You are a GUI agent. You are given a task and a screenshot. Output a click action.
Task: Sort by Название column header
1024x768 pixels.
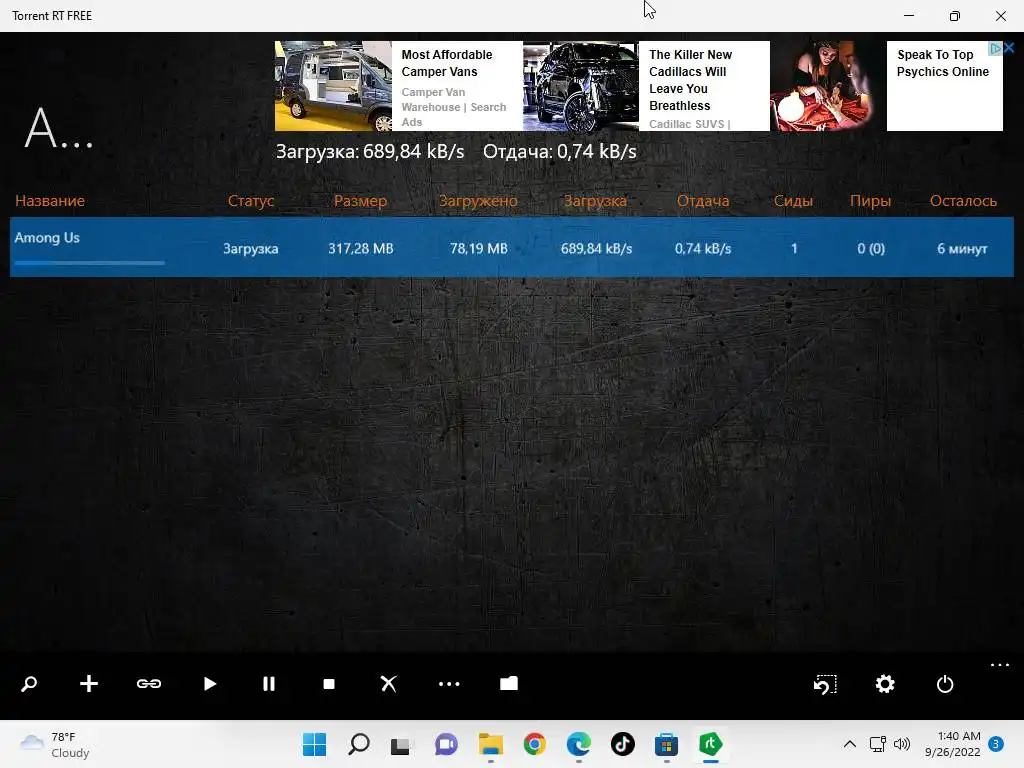[x=50, y=200]
